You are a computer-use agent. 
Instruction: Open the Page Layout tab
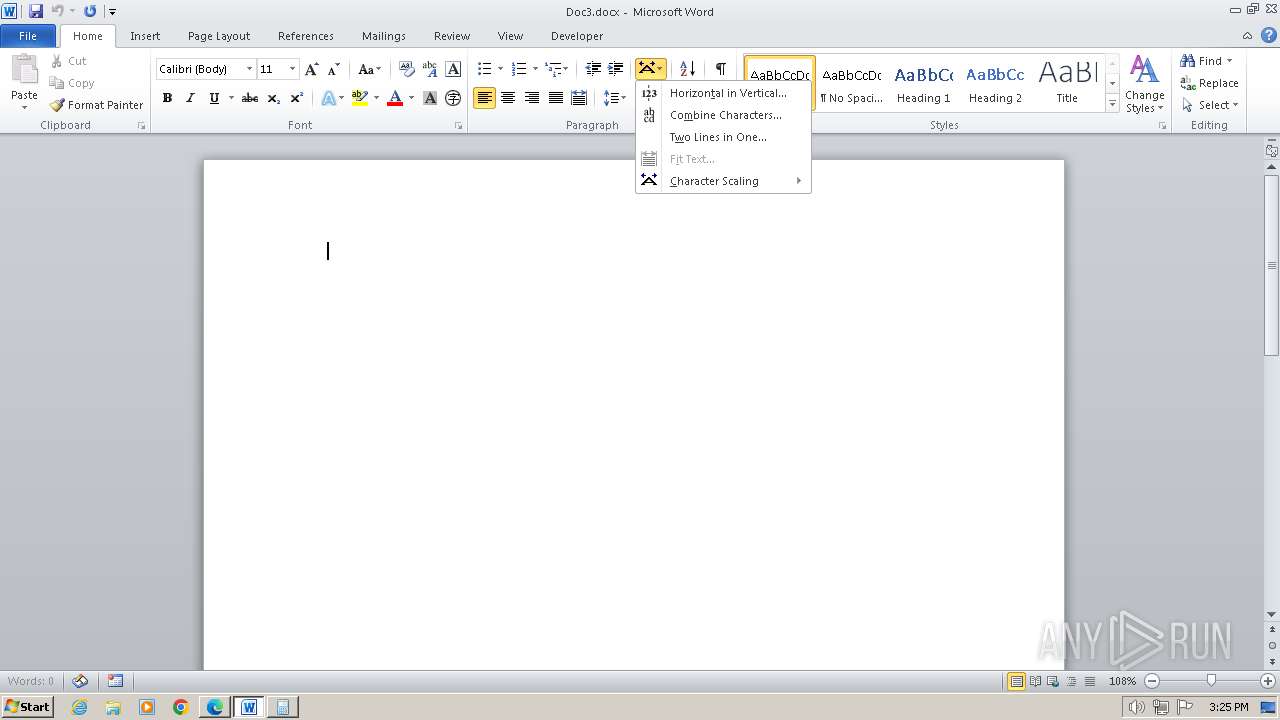[x=219, y=36]
